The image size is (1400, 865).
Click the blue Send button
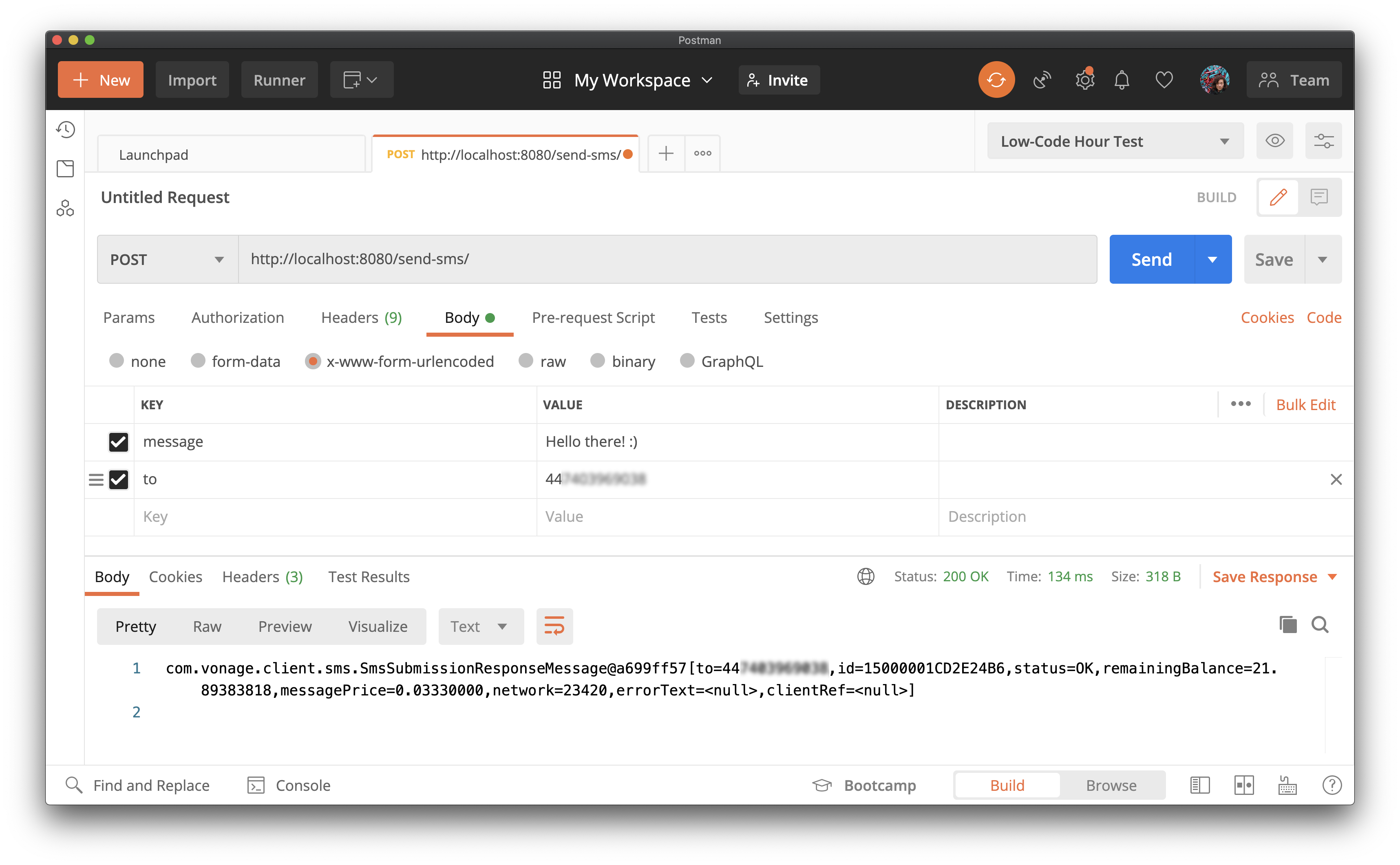coord(1152,260)
